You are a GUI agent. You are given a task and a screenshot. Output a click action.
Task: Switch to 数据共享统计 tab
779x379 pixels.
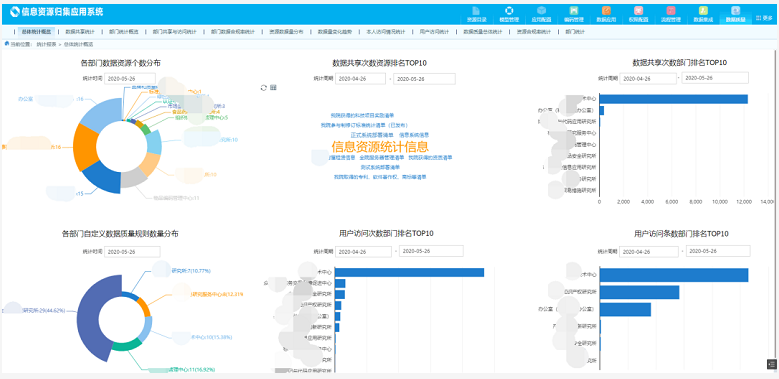click(x=80, y=32)
